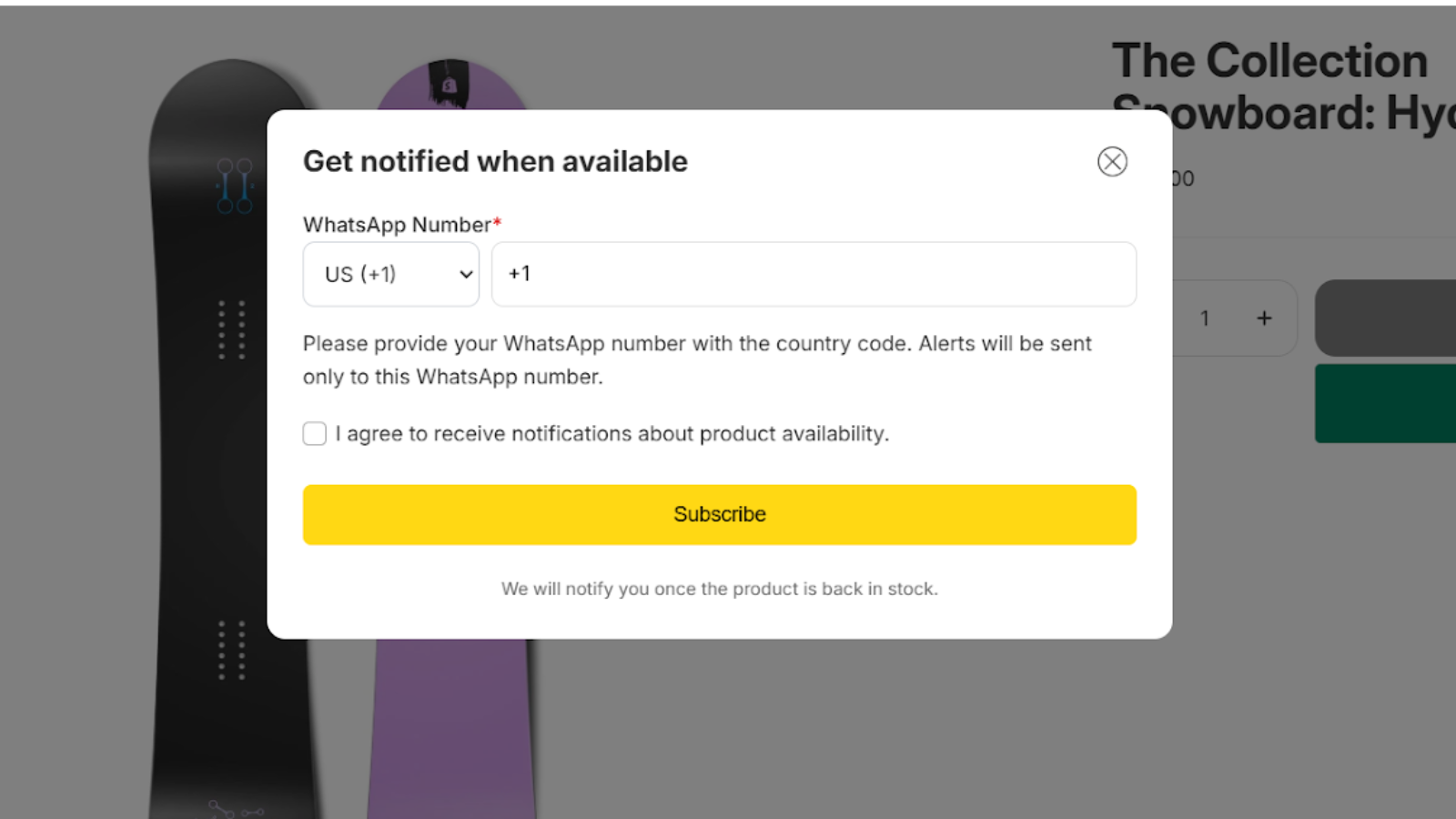Click the plus icon to increase quantity
Screen dimensions: 1456x819
(1264, 318)
